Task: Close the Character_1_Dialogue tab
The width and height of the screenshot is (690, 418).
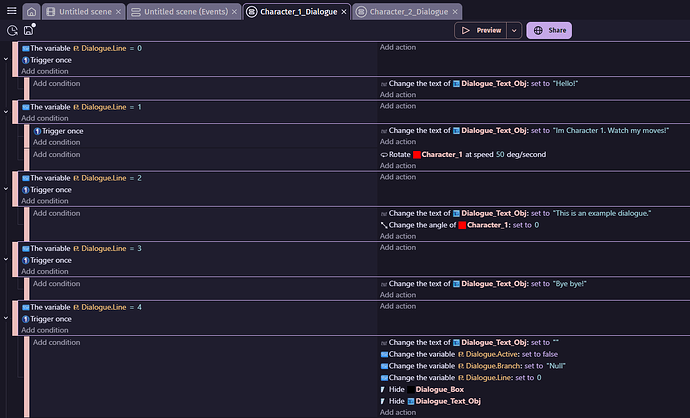Action: coord(342,11)
